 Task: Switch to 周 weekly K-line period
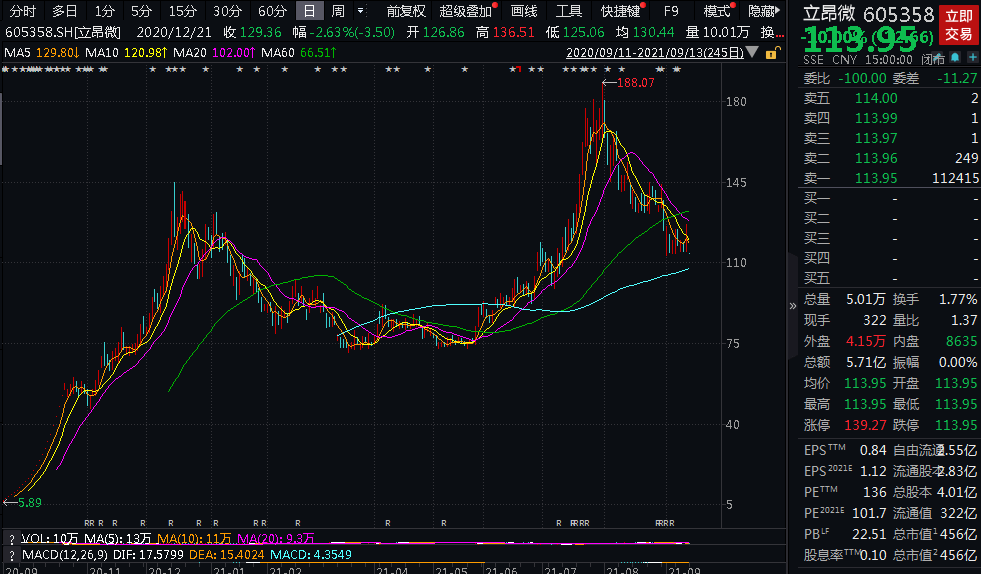pos(338,11)
